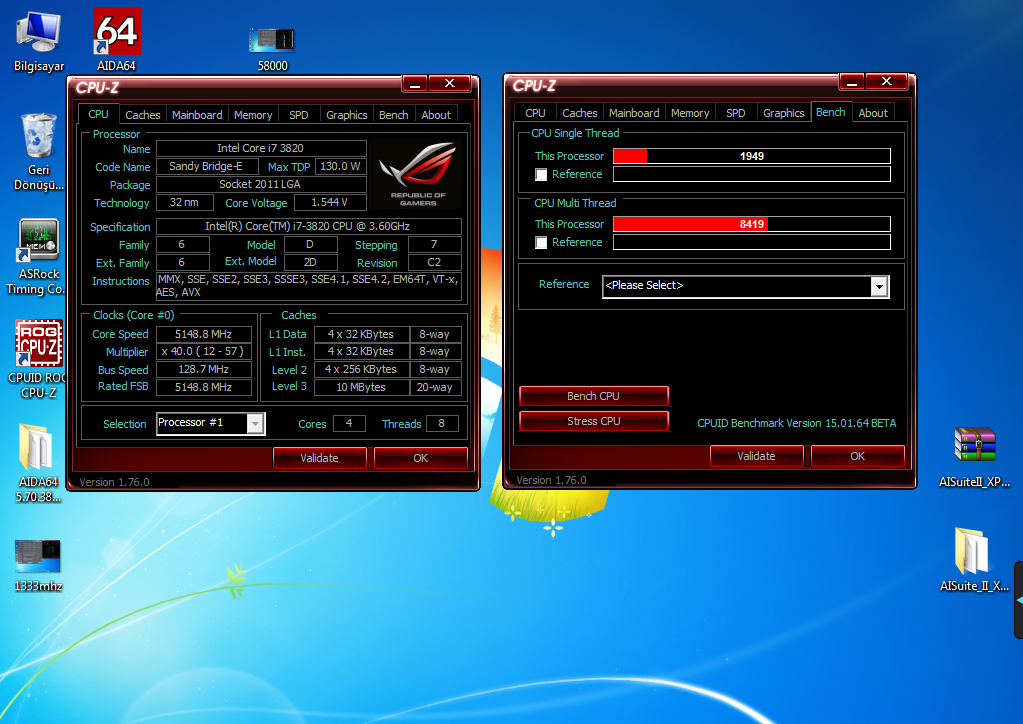Click the Bus Speed 128.7 MHz value
The height and width of the screenshot is (724, 1023).
[x=204, y=369]
